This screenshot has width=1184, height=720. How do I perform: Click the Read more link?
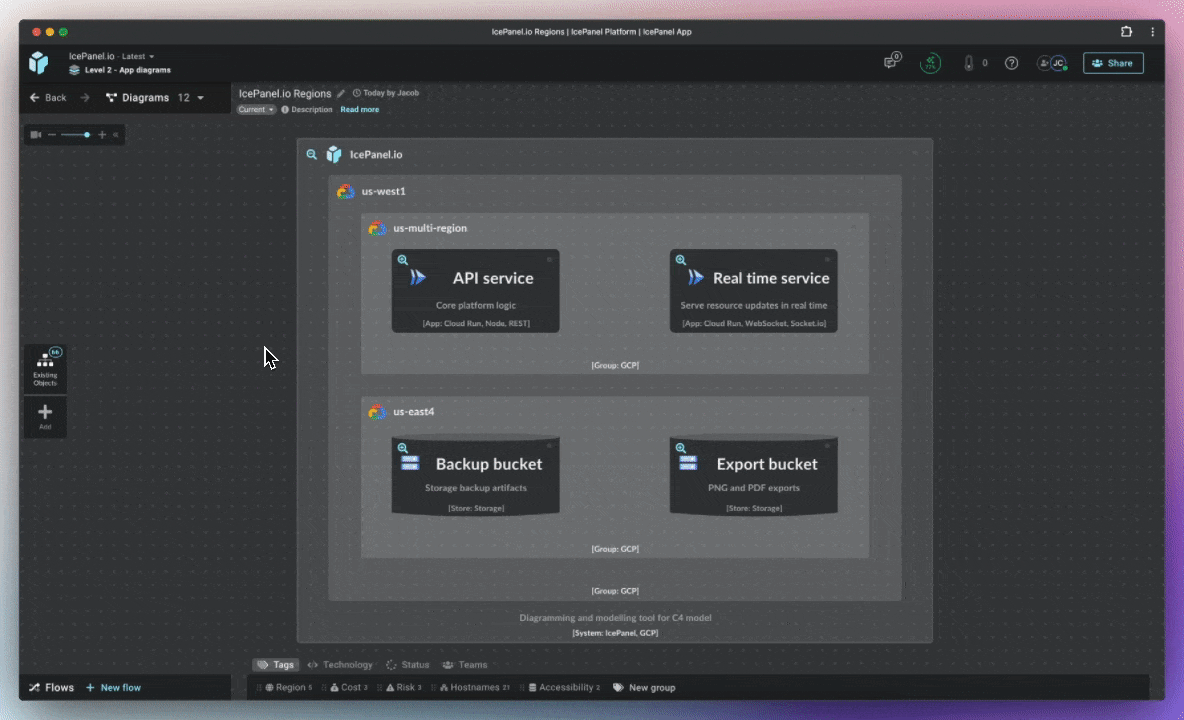[x=359, y=110]
